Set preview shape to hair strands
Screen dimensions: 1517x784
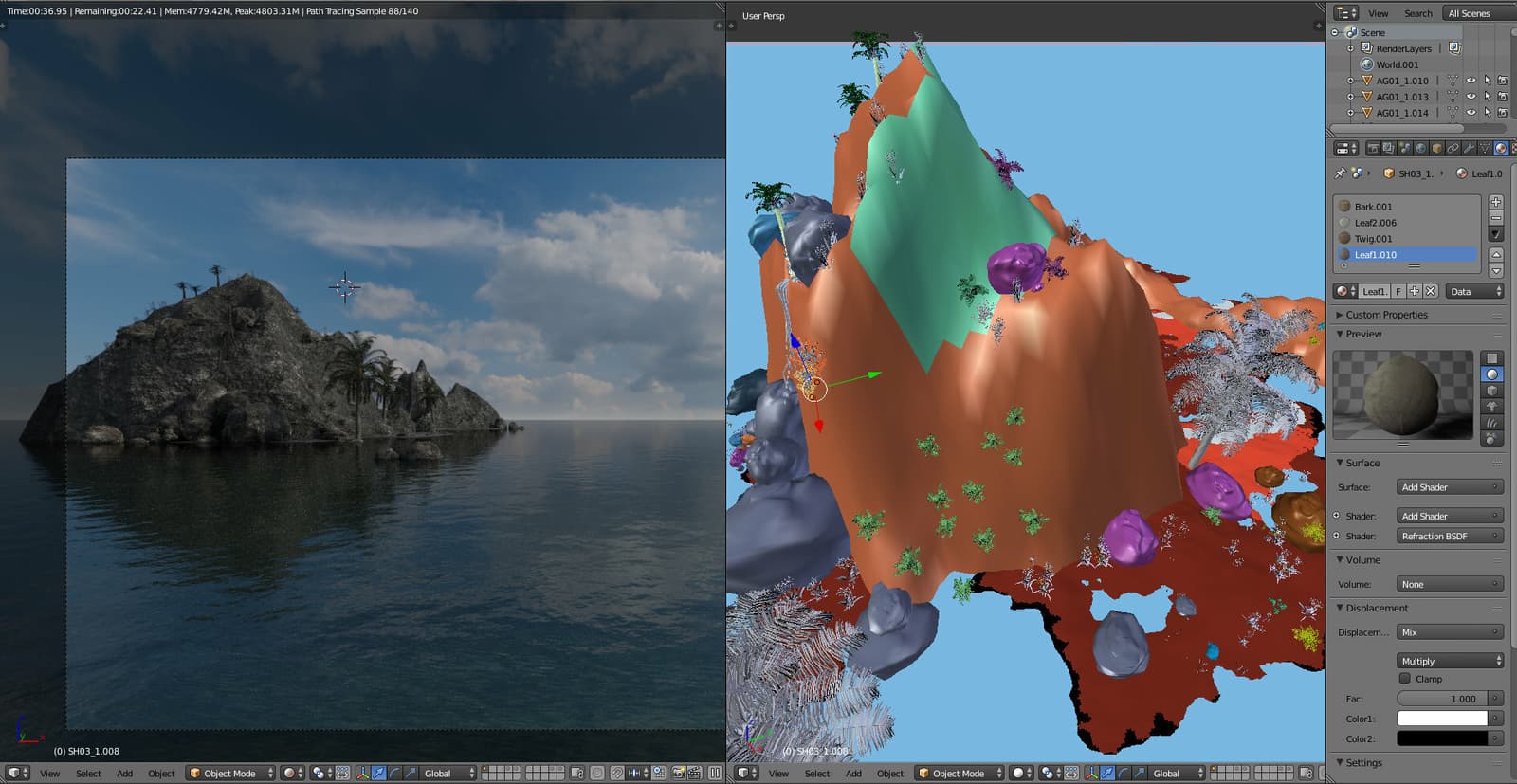tap(1491, 423)
